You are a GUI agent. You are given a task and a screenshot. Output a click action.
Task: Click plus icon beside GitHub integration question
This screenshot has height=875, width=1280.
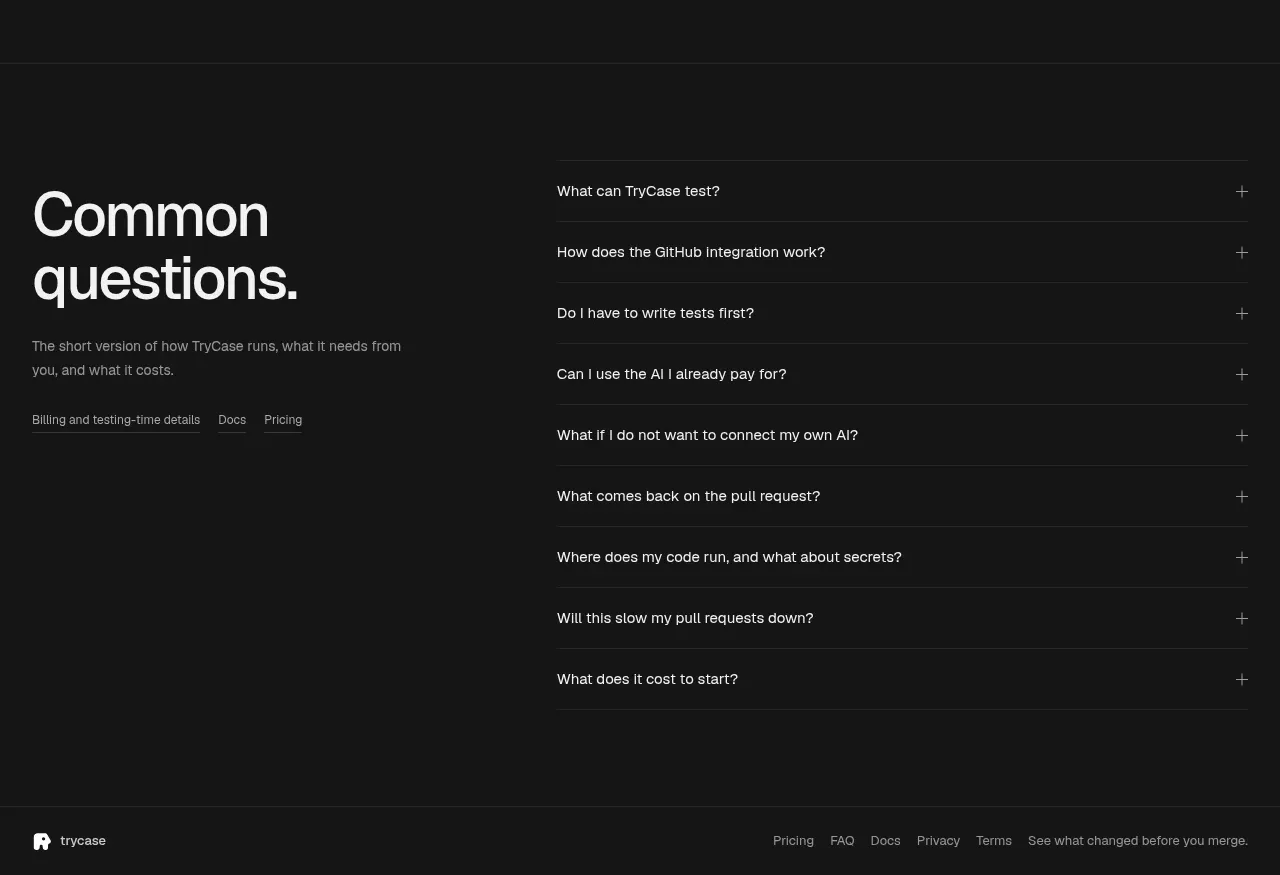click(1241, 252)
